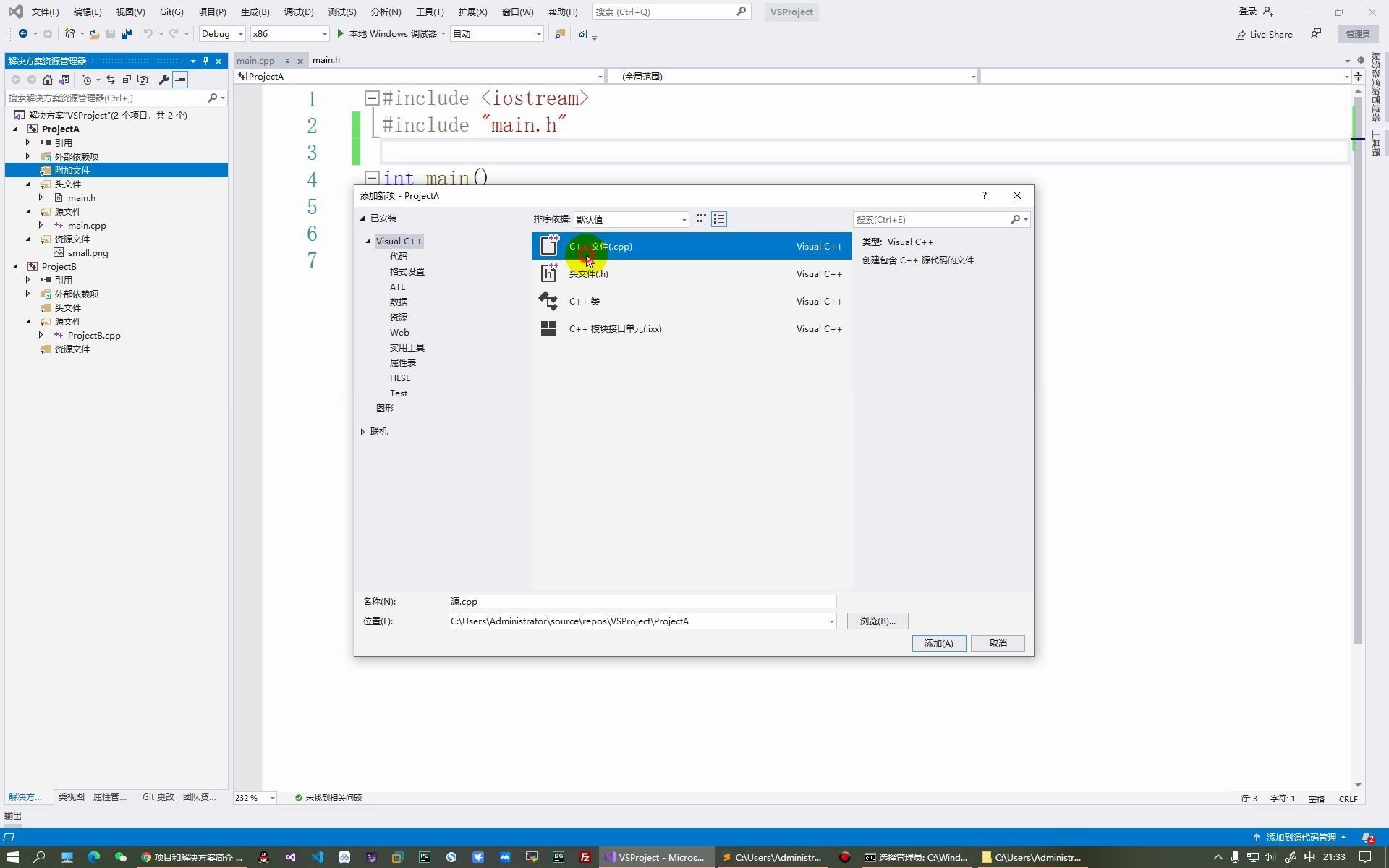Click the 添加(A) button
Viewport: 1389px width, 868px height.
(938, 643)
